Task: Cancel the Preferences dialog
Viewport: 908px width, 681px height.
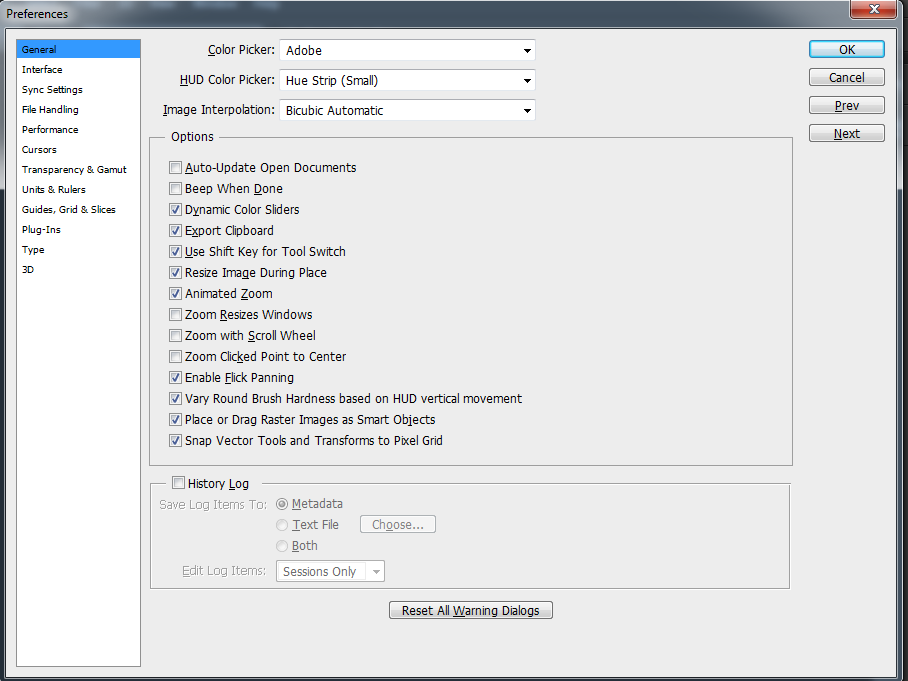Action: pyautogui.click(x=847, y=77)
